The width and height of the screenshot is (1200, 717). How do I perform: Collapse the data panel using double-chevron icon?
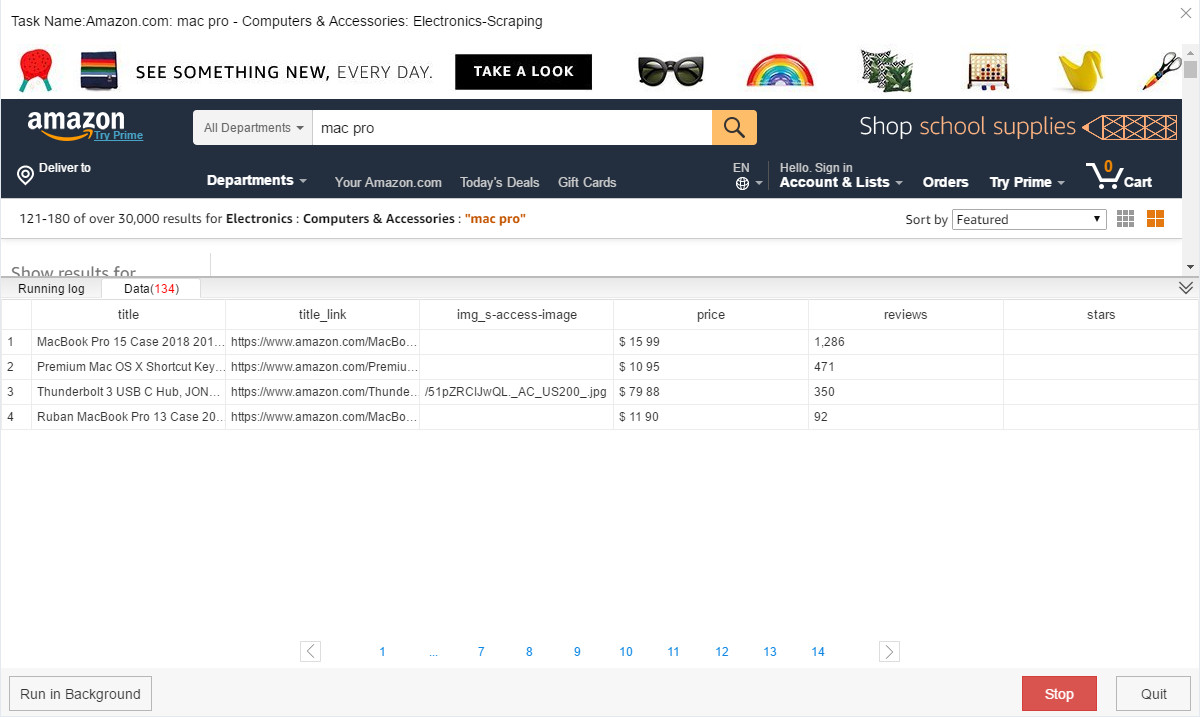pyautogui.click(x=1186, y=288)
